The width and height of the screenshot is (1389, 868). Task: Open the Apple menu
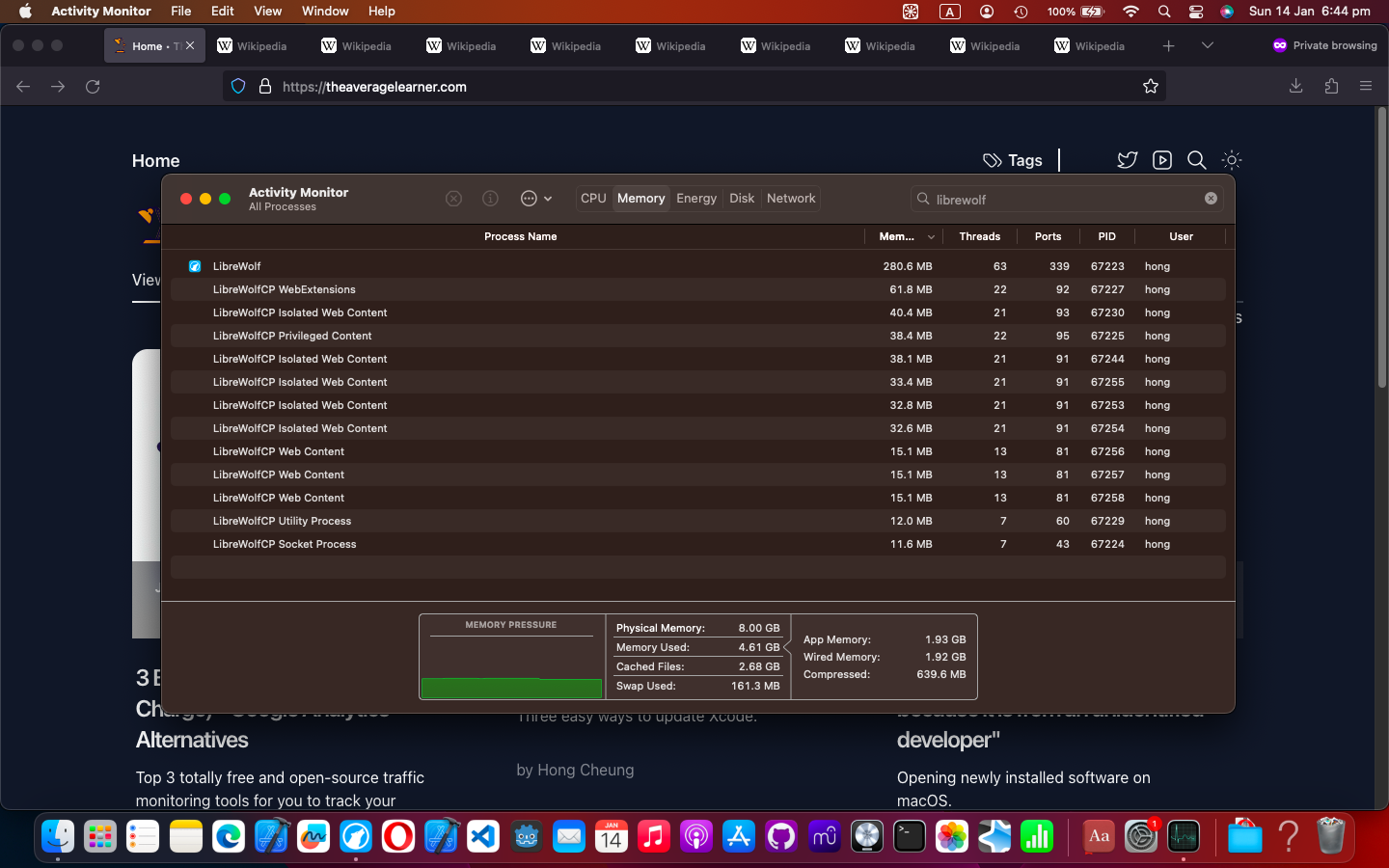[x=25, y=12]
